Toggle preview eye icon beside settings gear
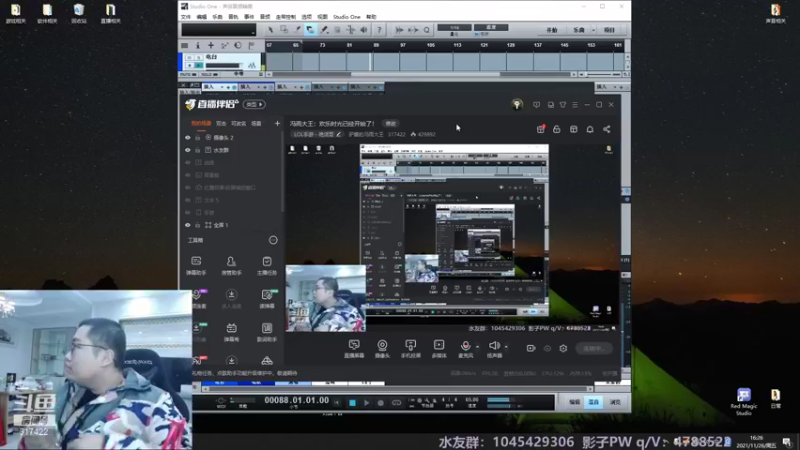Viewport: 800px width, 450px height. coord(547,348)
